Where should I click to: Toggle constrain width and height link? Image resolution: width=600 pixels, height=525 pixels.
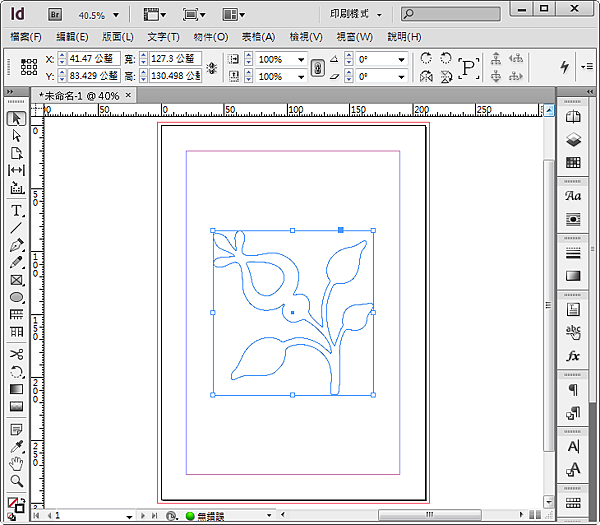tap(212, 68)
